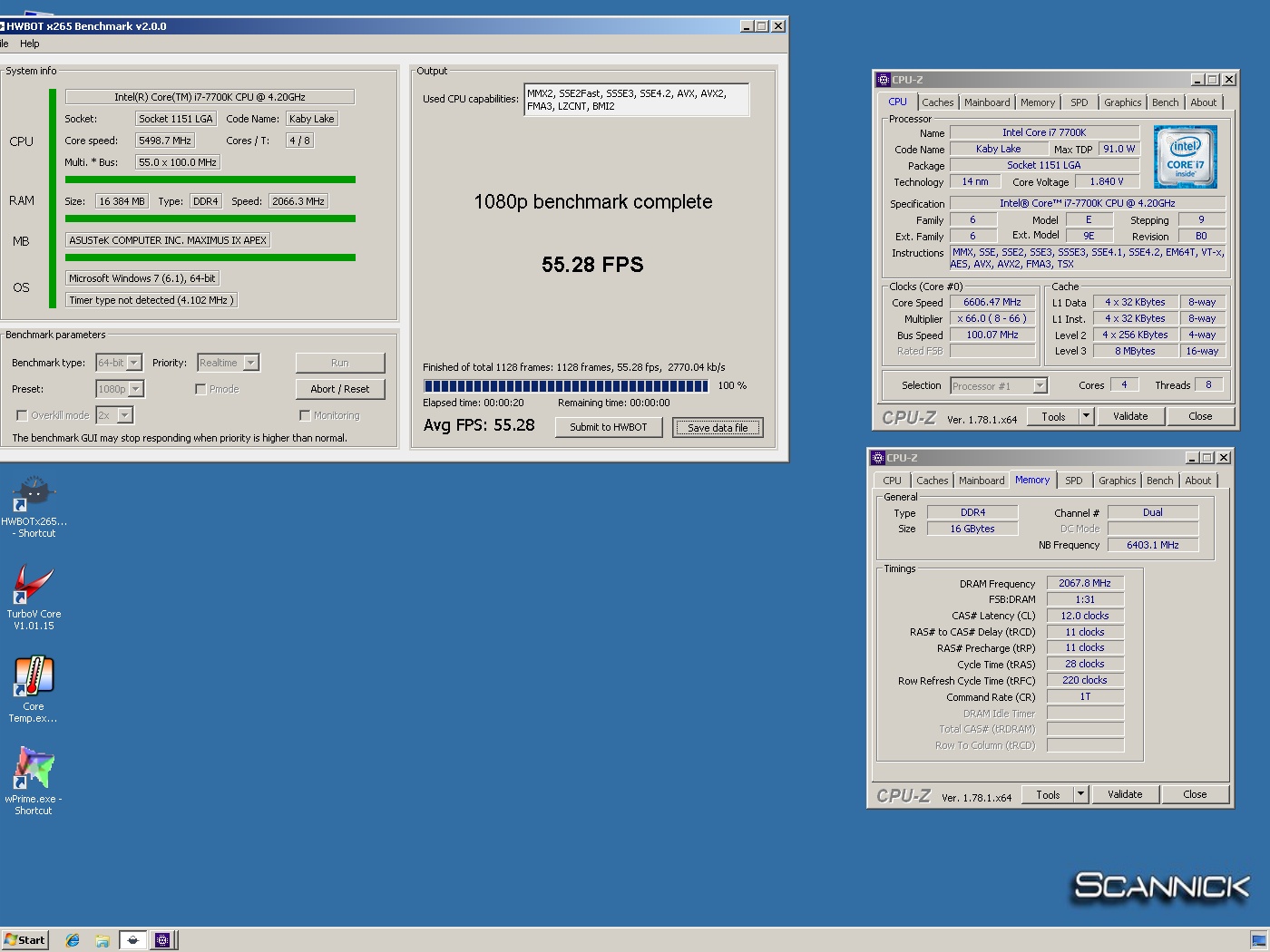1270x952 pixels.
Task: Click Submit to HWBOT button
Action: point(609,428)
